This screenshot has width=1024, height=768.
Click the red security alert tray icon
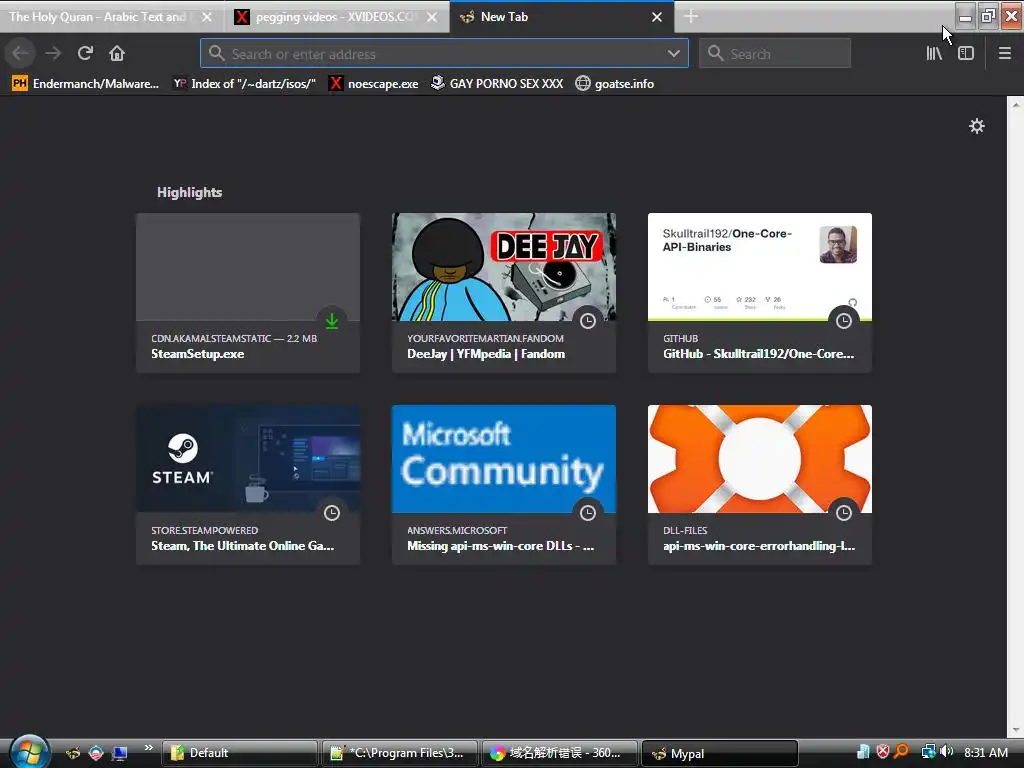click(x=883, y=752)
